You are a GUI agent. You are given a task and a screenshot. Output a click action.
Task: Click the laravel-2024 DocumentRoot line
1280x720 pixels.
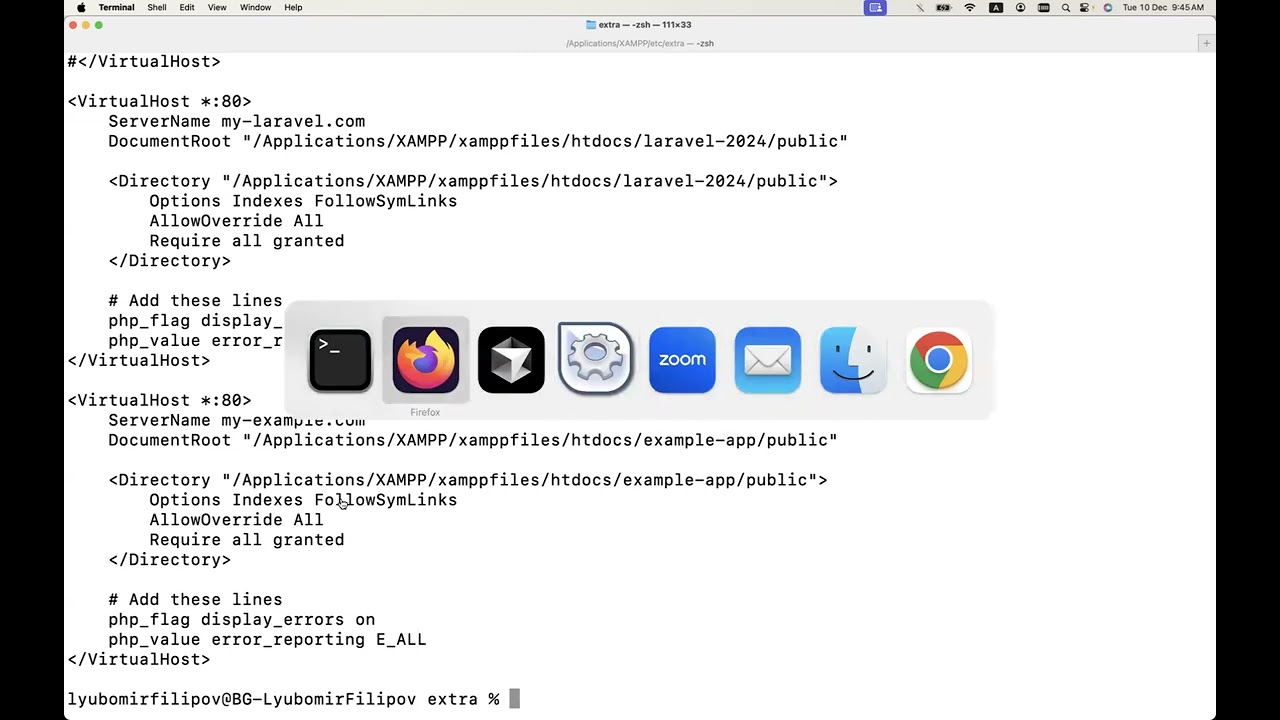[478, 141]
